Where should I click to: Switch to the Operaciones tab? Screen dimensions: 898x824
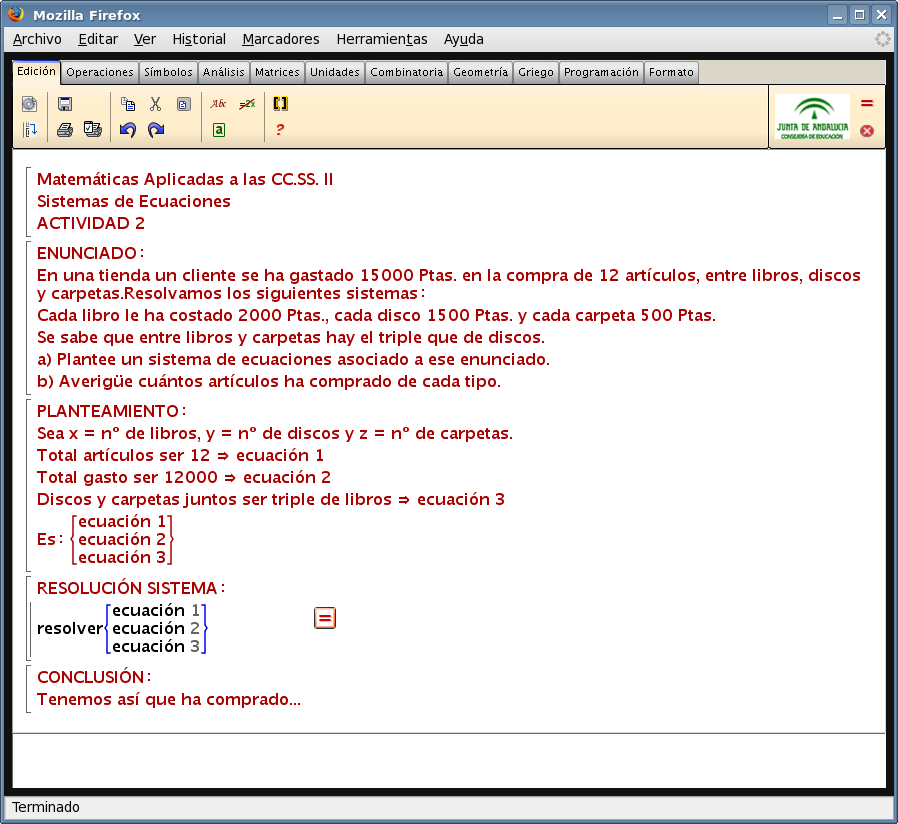[x=100, y=72]
